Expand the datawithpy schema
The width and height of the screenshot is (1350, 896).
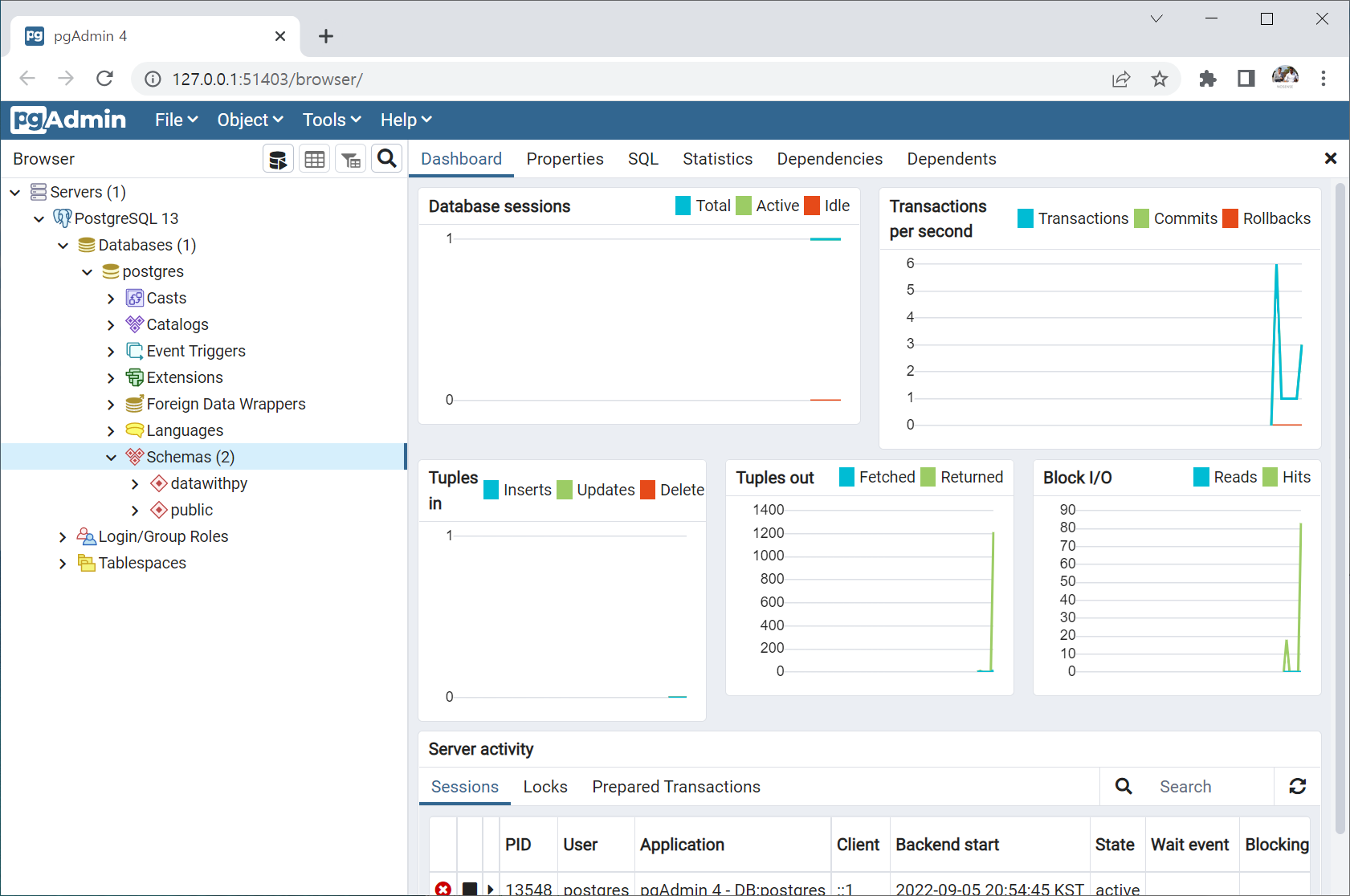coord(135,483)
